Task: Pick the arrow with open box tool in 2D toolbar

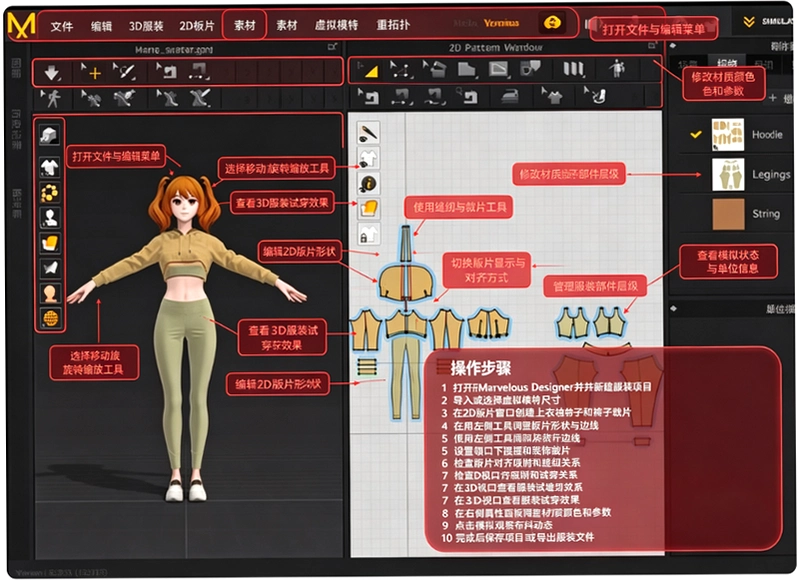Action: 434,69
